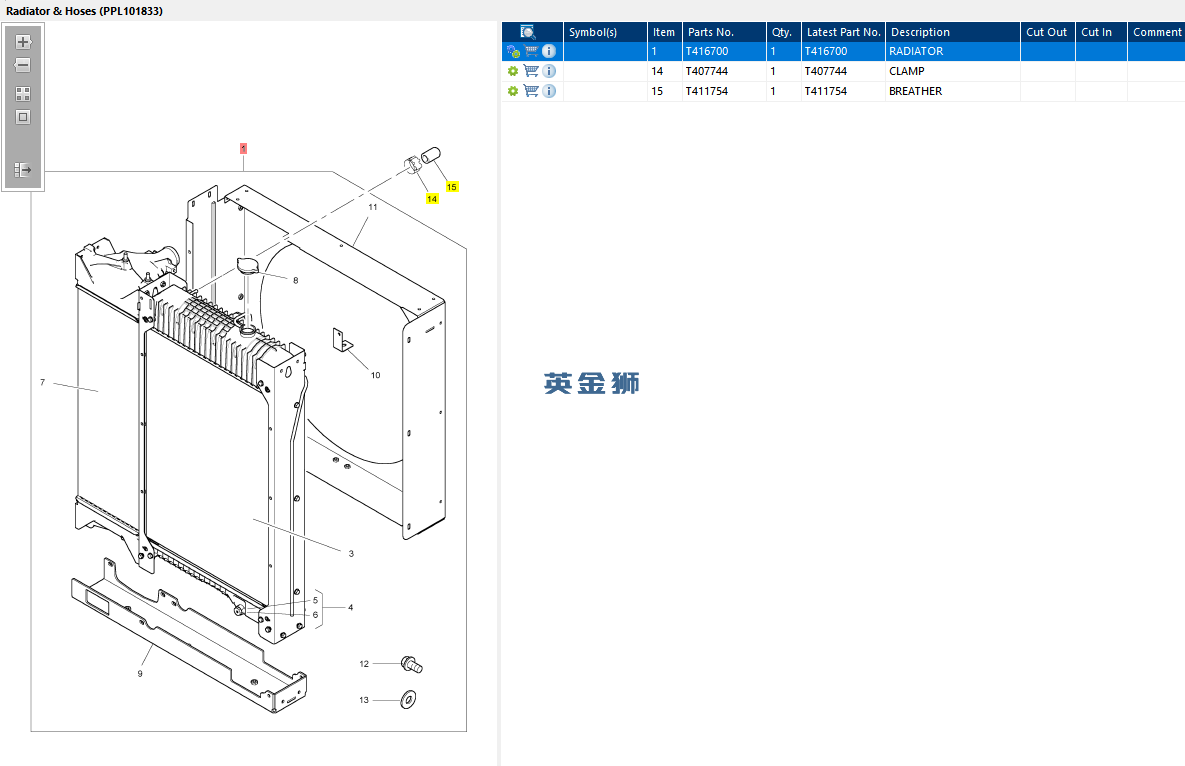
Task: Open info for BREATHER row
Action: [549, 91]
